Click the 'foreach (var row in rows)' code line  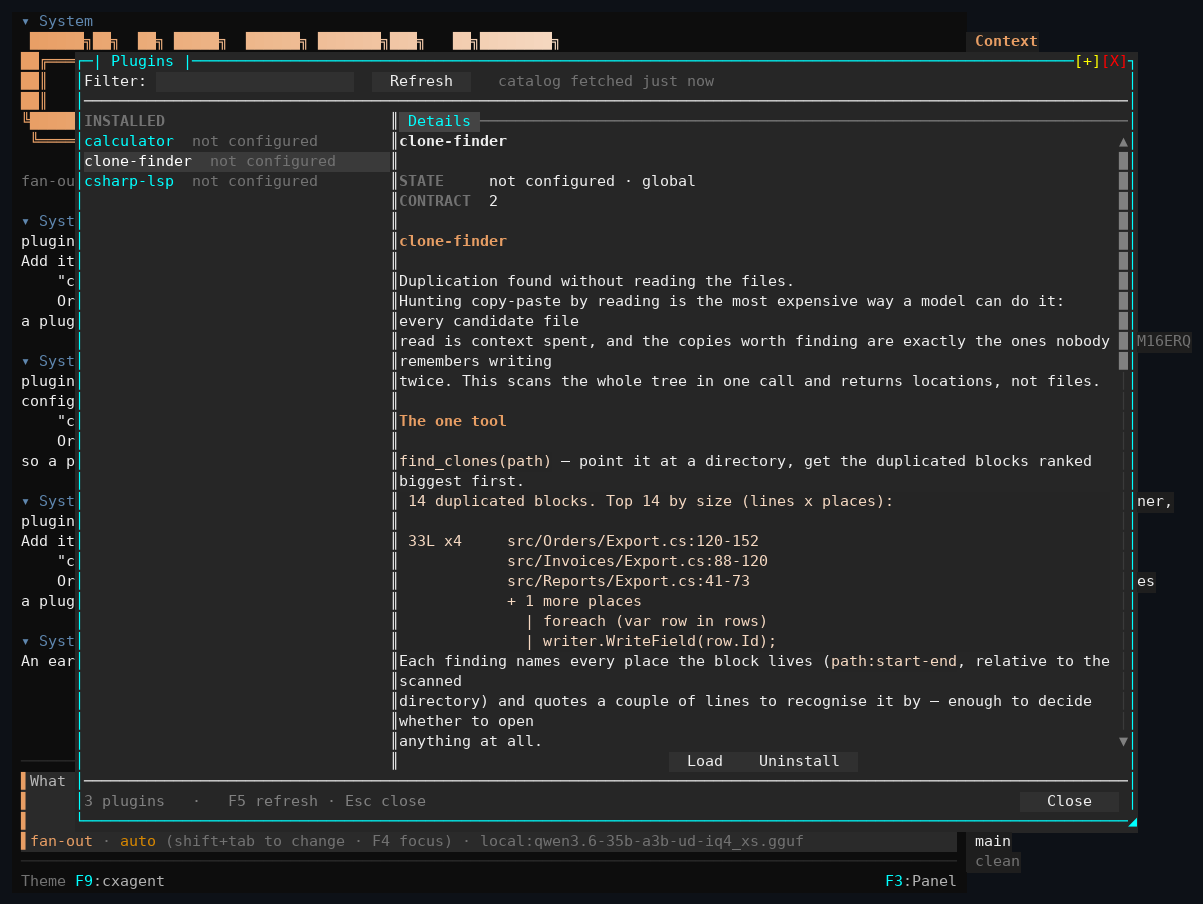[655, 621]
